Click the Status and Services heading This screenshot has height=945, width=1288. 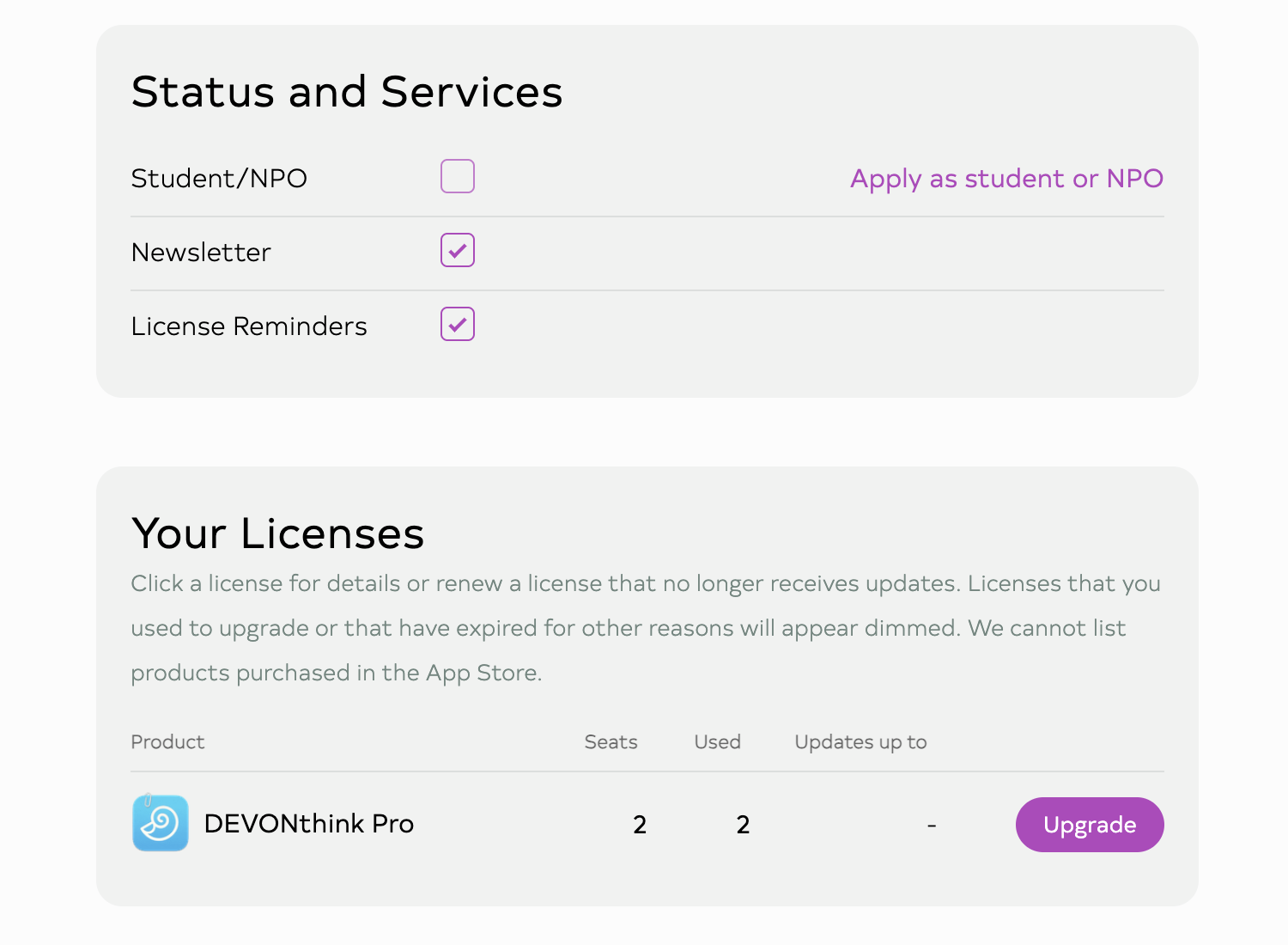[347, 92]
